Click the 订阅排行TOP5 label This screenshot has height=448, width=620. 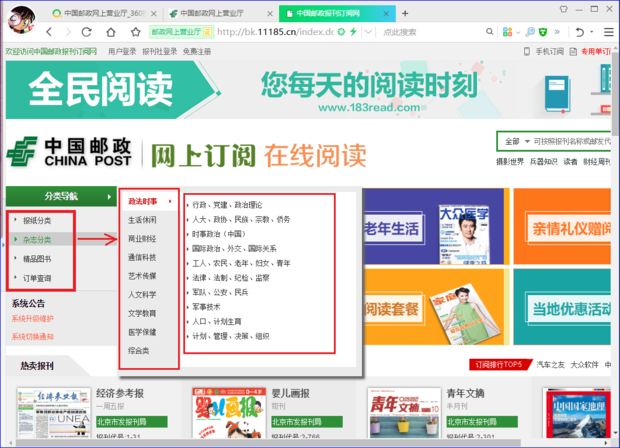coord(499,365)
